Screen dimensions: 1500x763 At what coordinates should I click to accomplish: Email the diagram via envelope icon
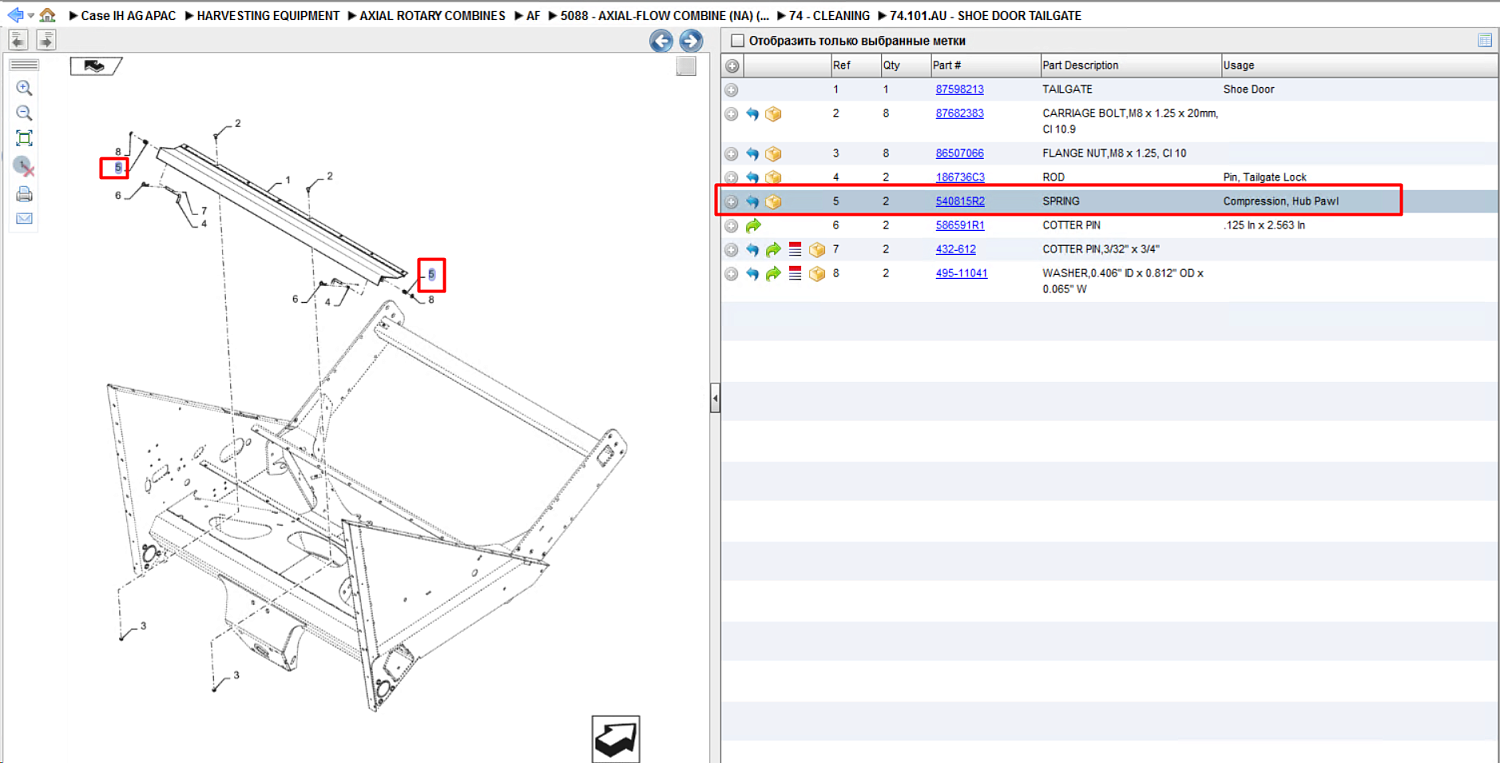pos(25,218)
